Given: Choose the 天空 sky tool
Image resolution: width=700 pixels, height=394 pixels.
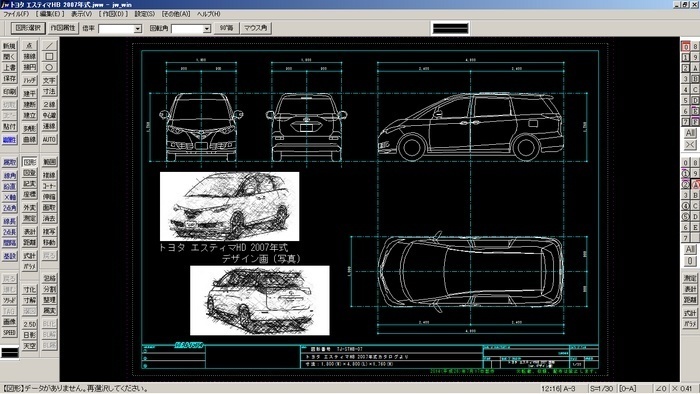Looking at the screenshot, I should (29, 346).
